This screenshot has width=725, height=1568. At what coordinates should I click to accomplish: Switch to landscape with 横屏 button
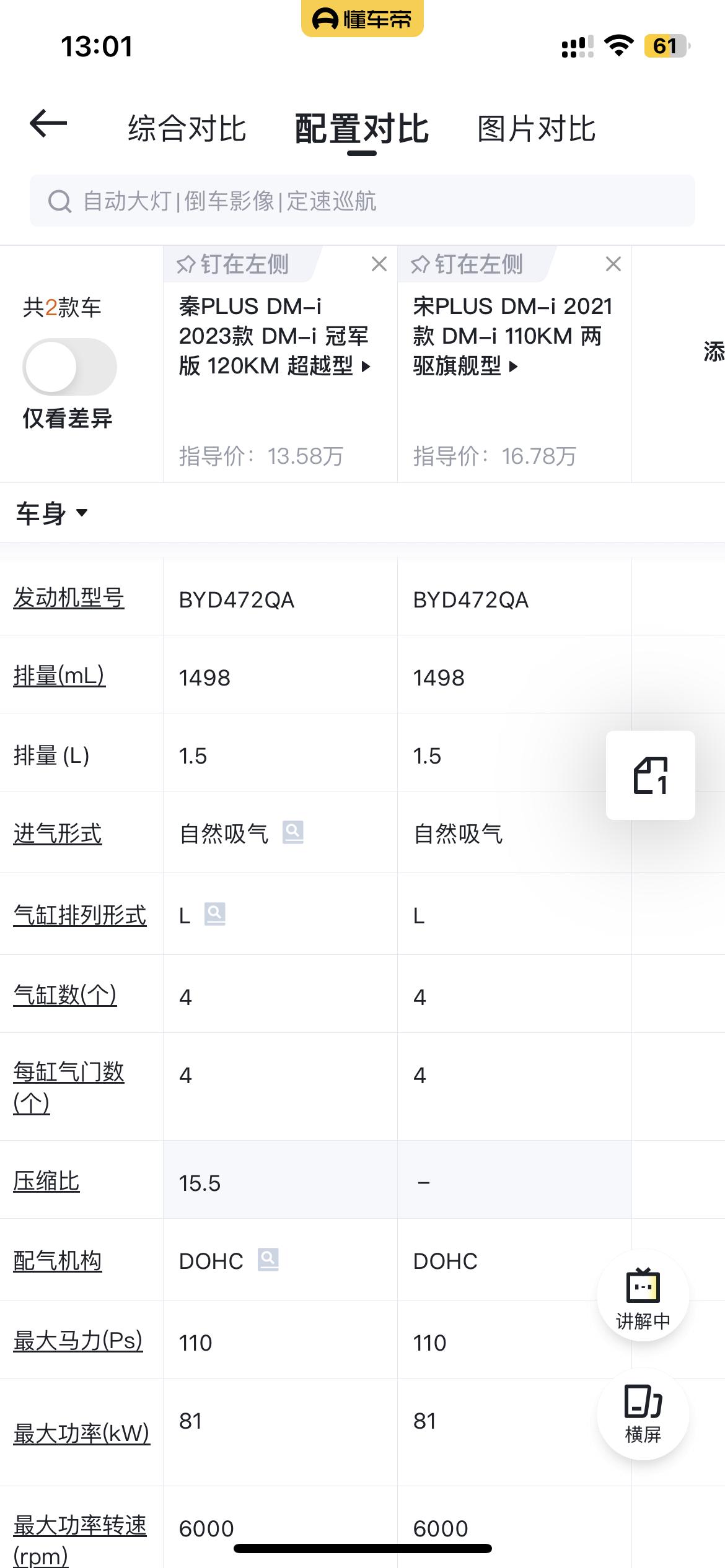click(x=643, y=1414)
